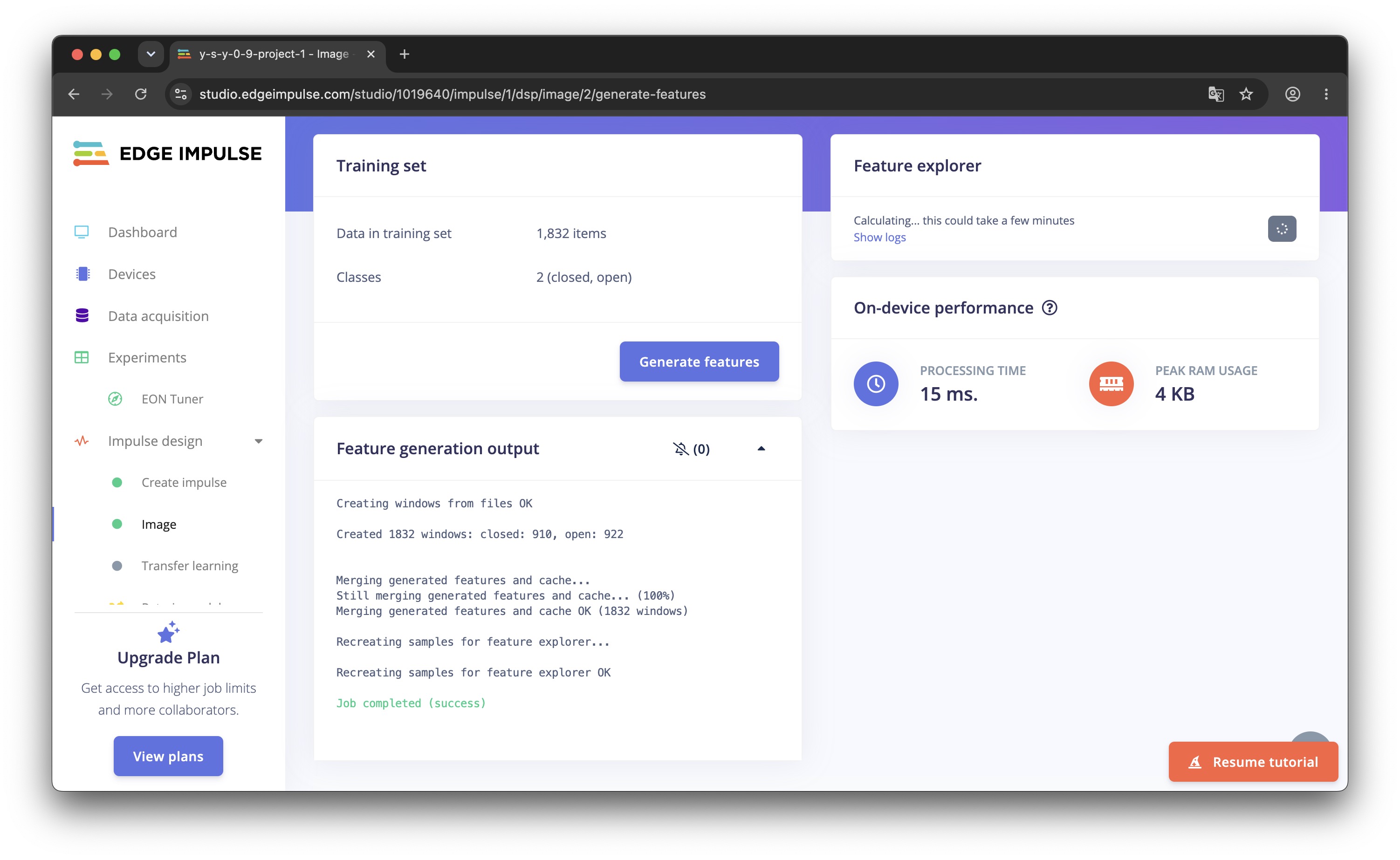Click the Edge Impulse logo
1400x860 pixels.
[x=167, y=154]
